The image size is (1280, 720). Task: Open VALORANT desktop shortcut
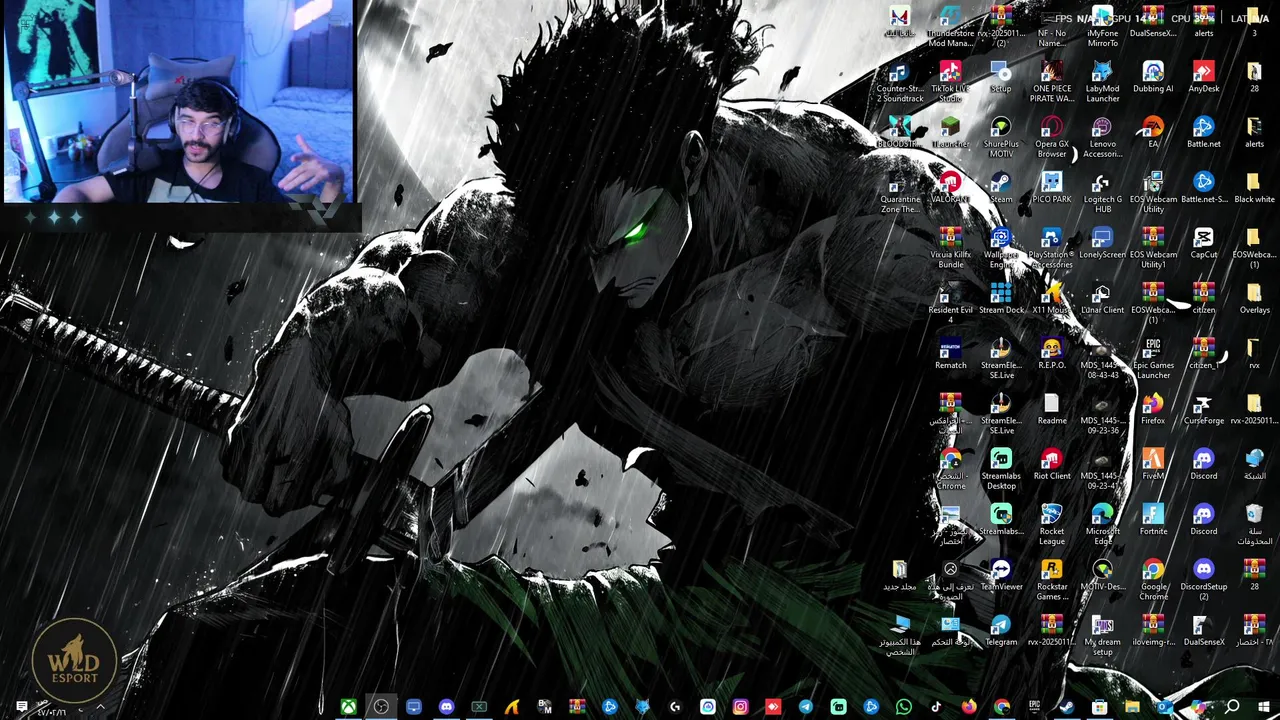tap(950, 188)
